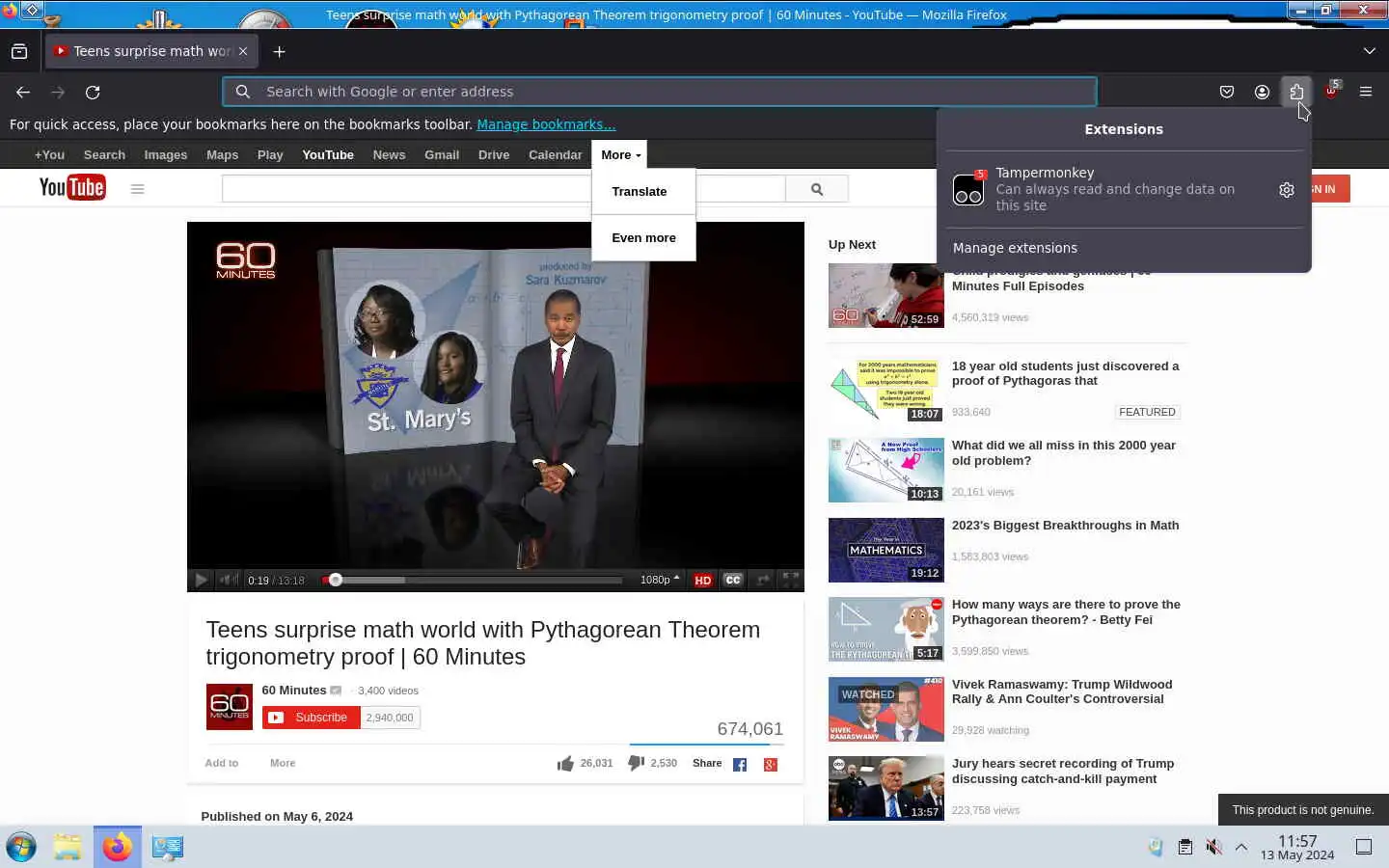Toggle HD quality button on player
This screenshot has height=868, width=1389.
pyautogui.click(x=703, y=580)
